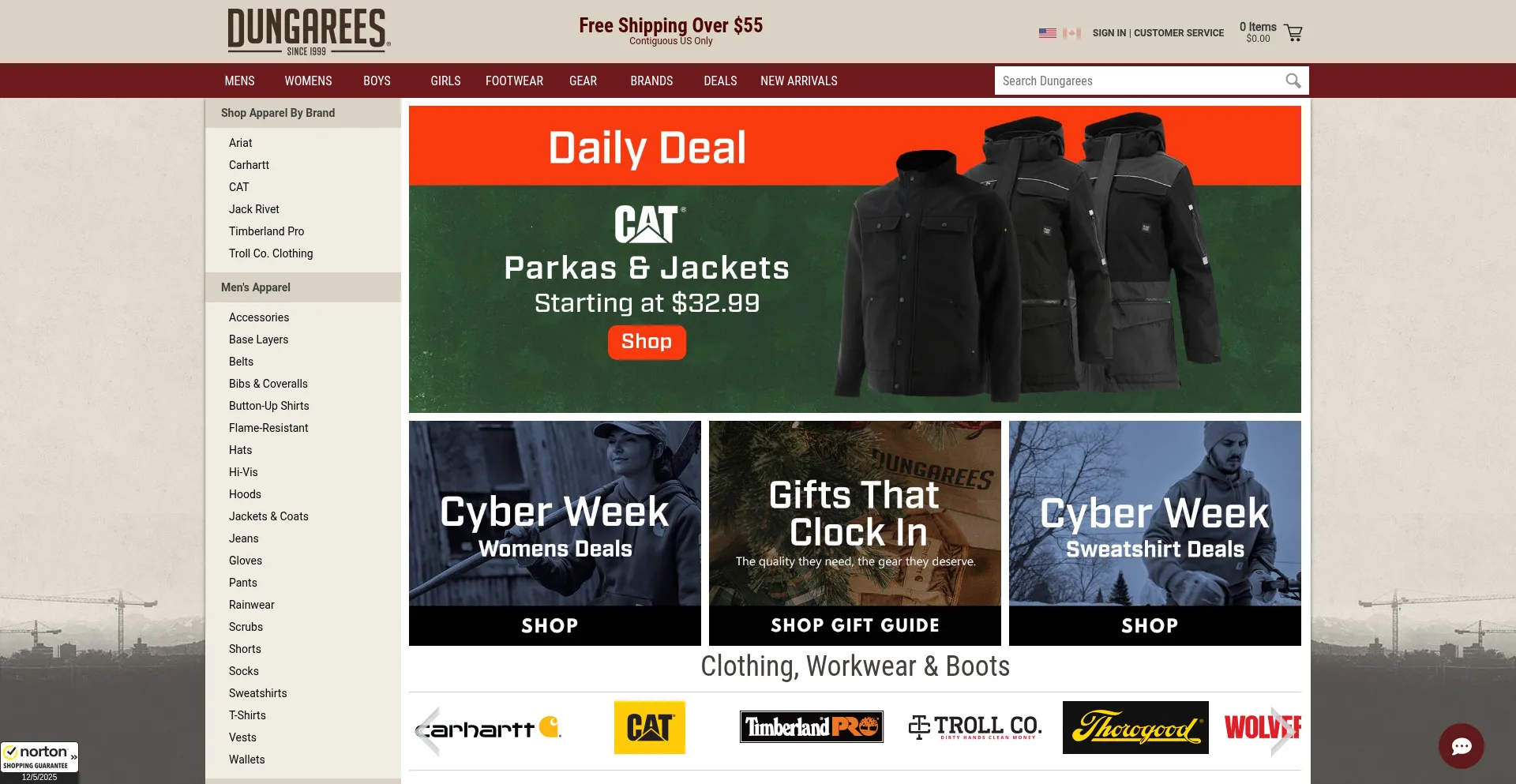Click the Search Dungarees input field
Viewport: 1516px width, 784px height.
(1137, 81)
